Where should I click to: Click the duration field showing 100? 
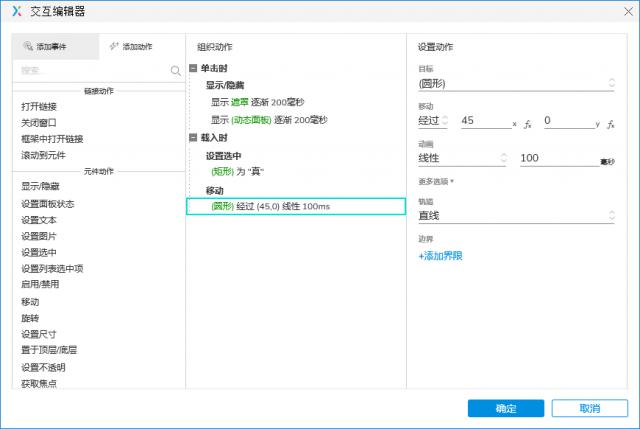(x=556, y=158)
